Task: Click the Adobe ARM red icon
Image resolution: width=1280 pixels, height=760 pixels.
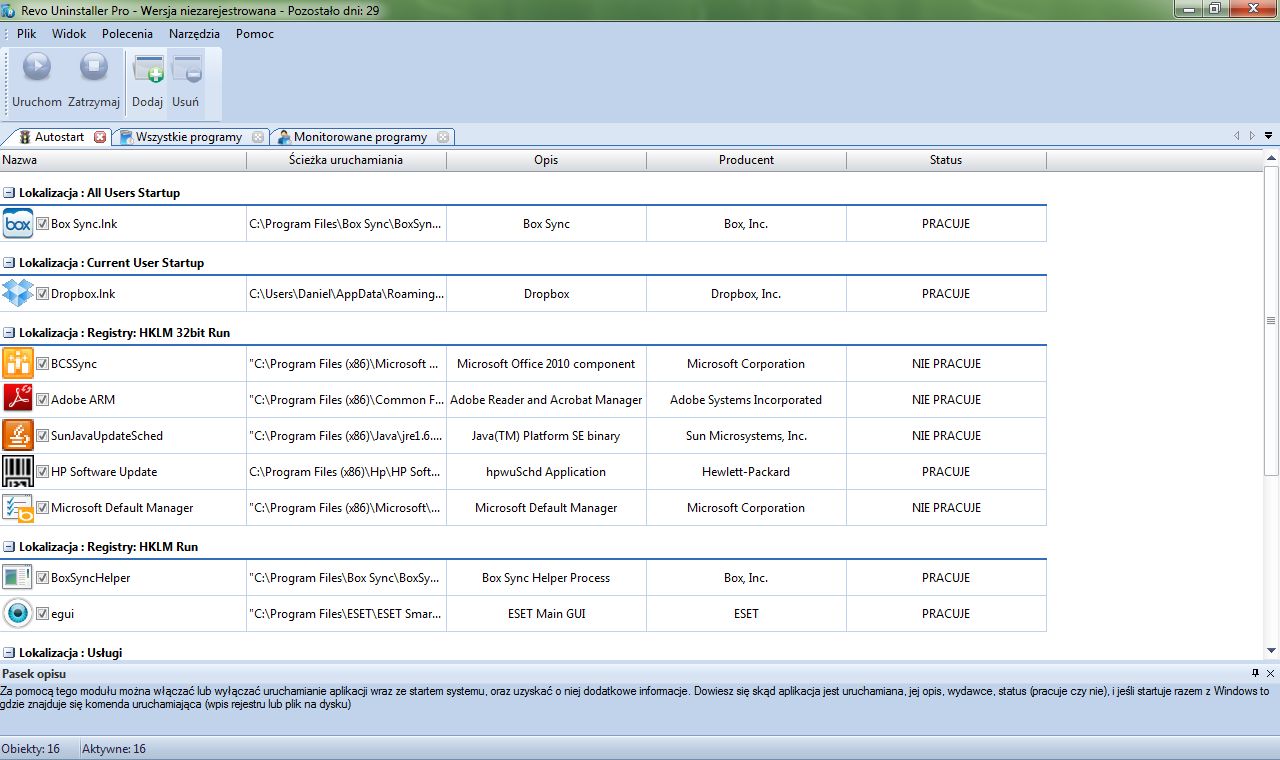Action: (18, 400)
